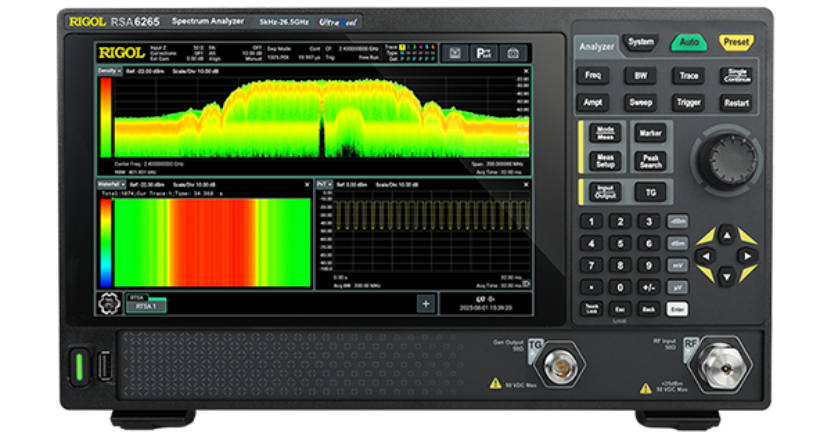
Task: Toggle the Touch Lock key
Action: tap(591, 309)
